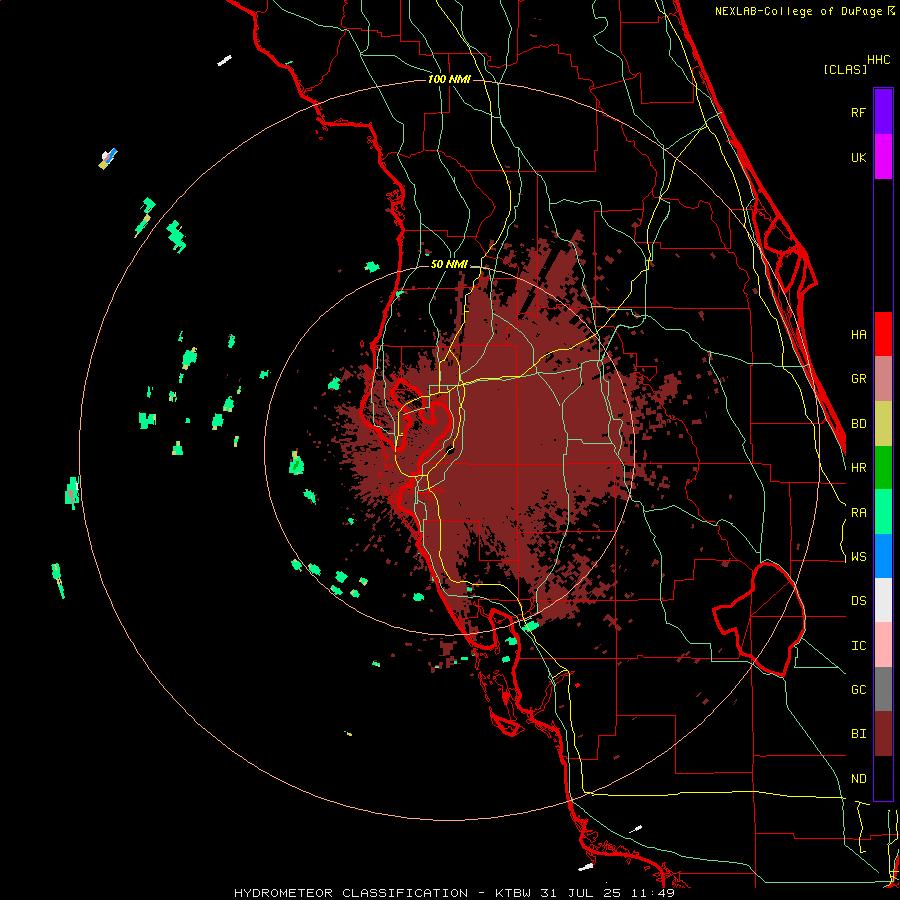900x900 pixels.
Task: Click the 'ND' legend label text
Action: [x=858, y=779]
